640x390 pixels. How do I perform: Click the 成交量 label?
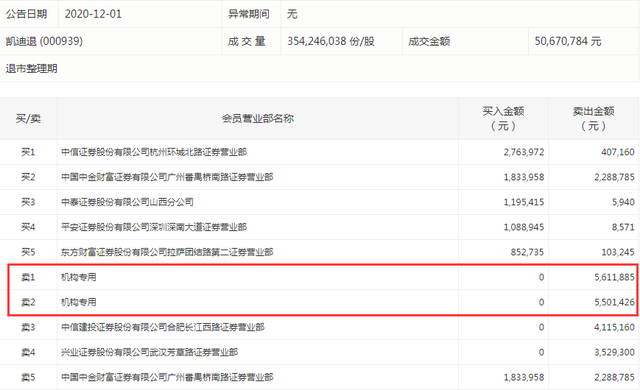[247, 41]
